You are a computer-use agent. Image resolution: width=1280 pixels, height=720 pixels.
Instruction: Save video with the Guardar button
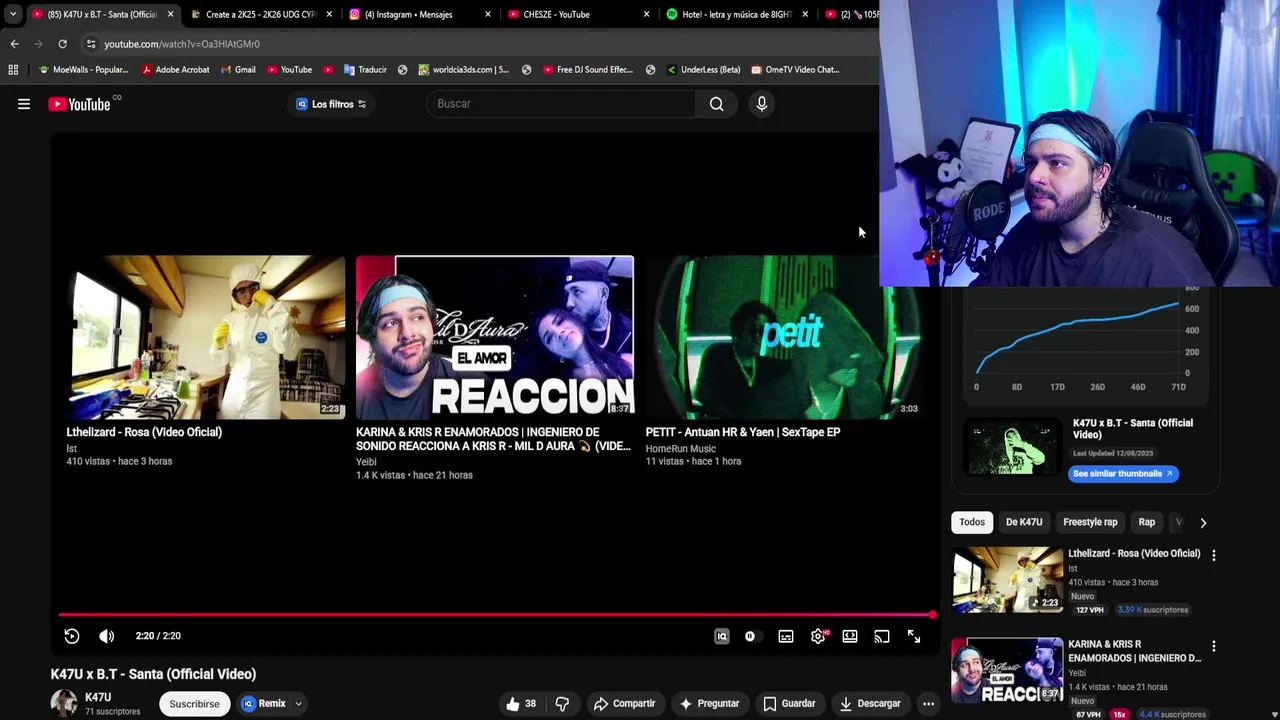pos(789,704)
